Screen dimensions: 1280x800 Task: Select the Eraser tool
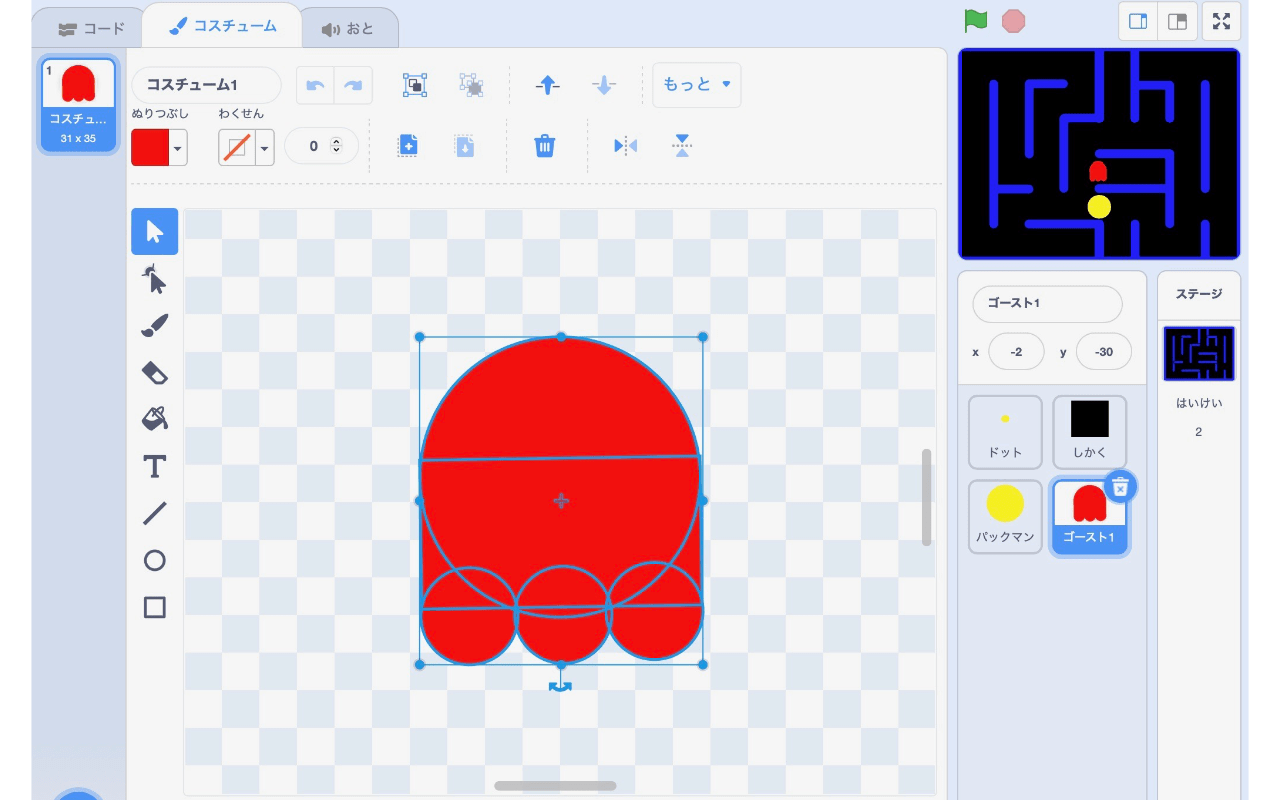pos(155,373)
